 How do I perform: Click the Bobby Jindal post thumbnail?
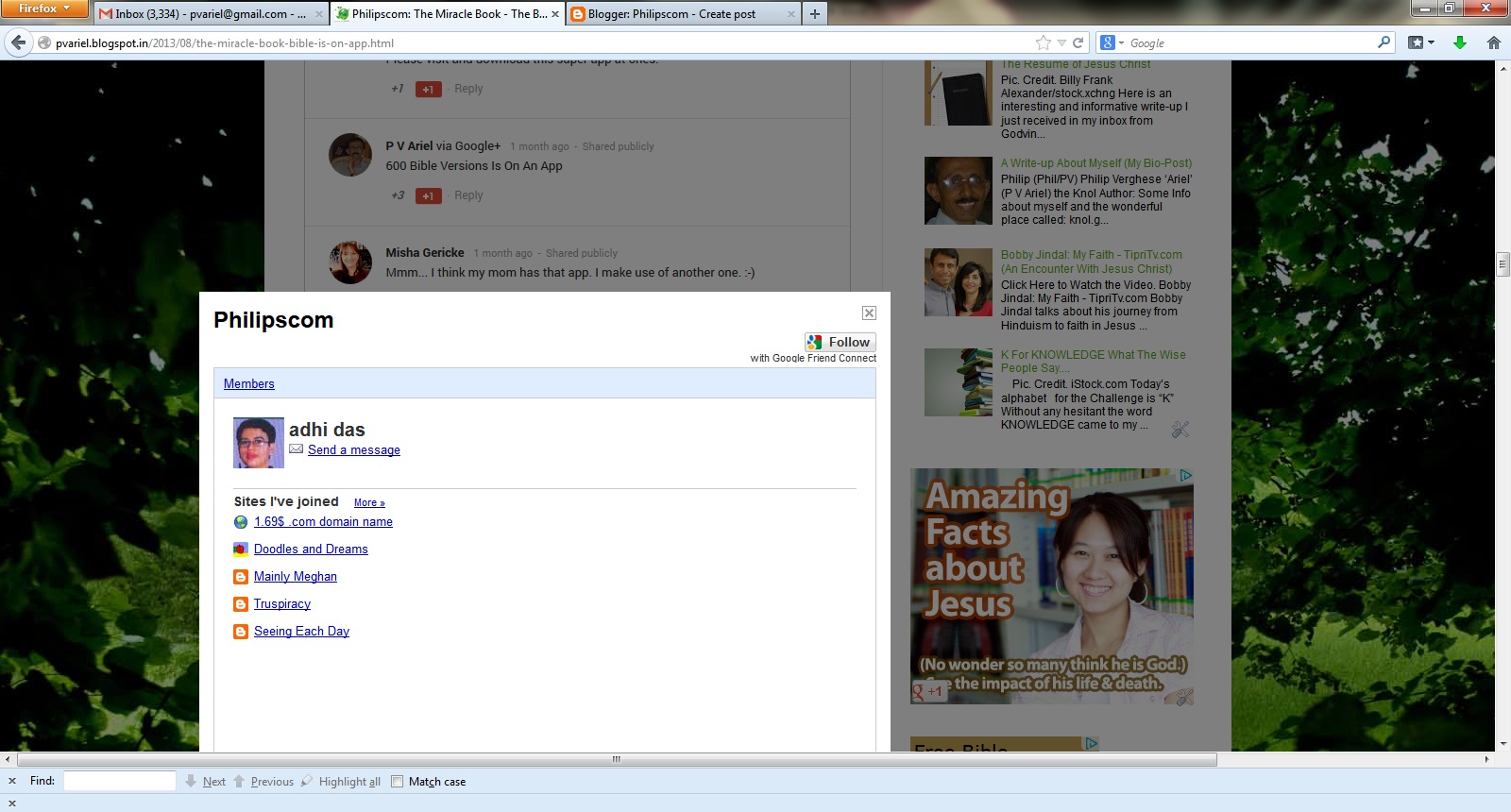click(x=959, y=282)
